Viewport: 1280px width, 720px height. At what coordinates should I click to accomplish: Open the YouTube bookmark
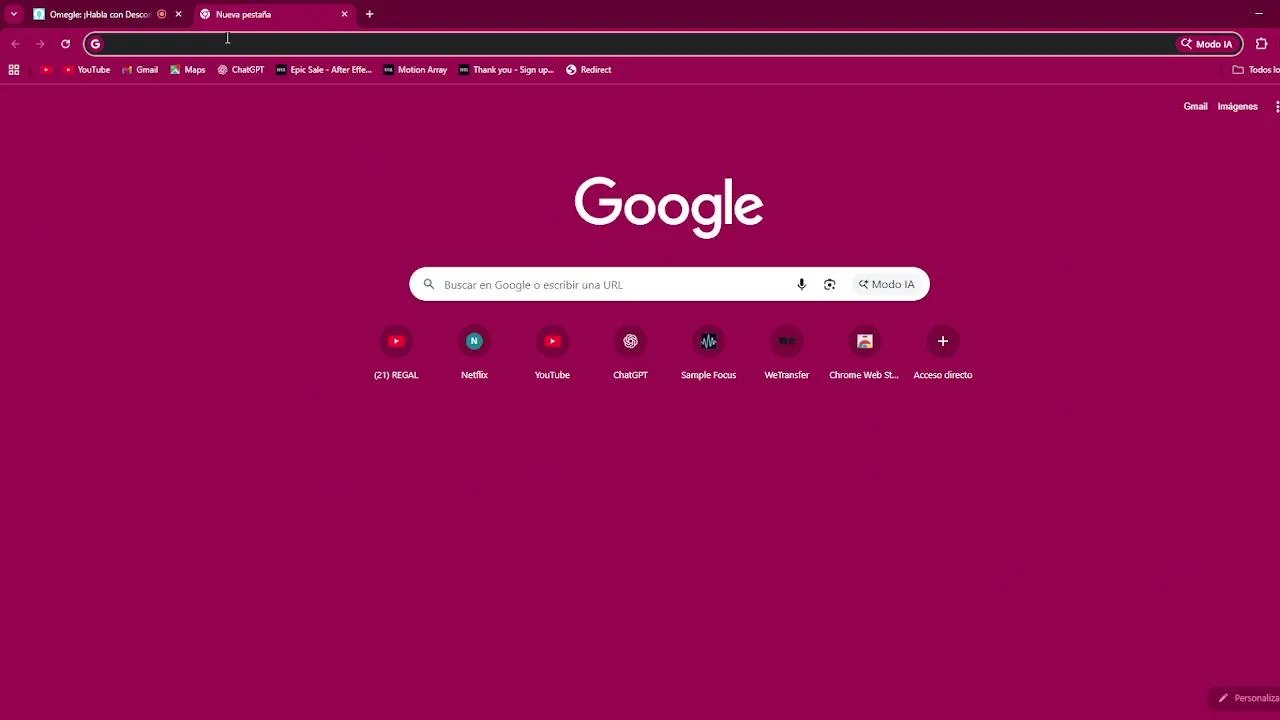click(x=87, y=70)
